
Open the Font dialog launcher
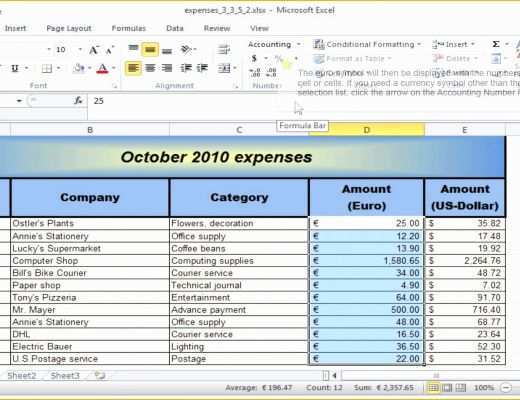tap(115, 86)
